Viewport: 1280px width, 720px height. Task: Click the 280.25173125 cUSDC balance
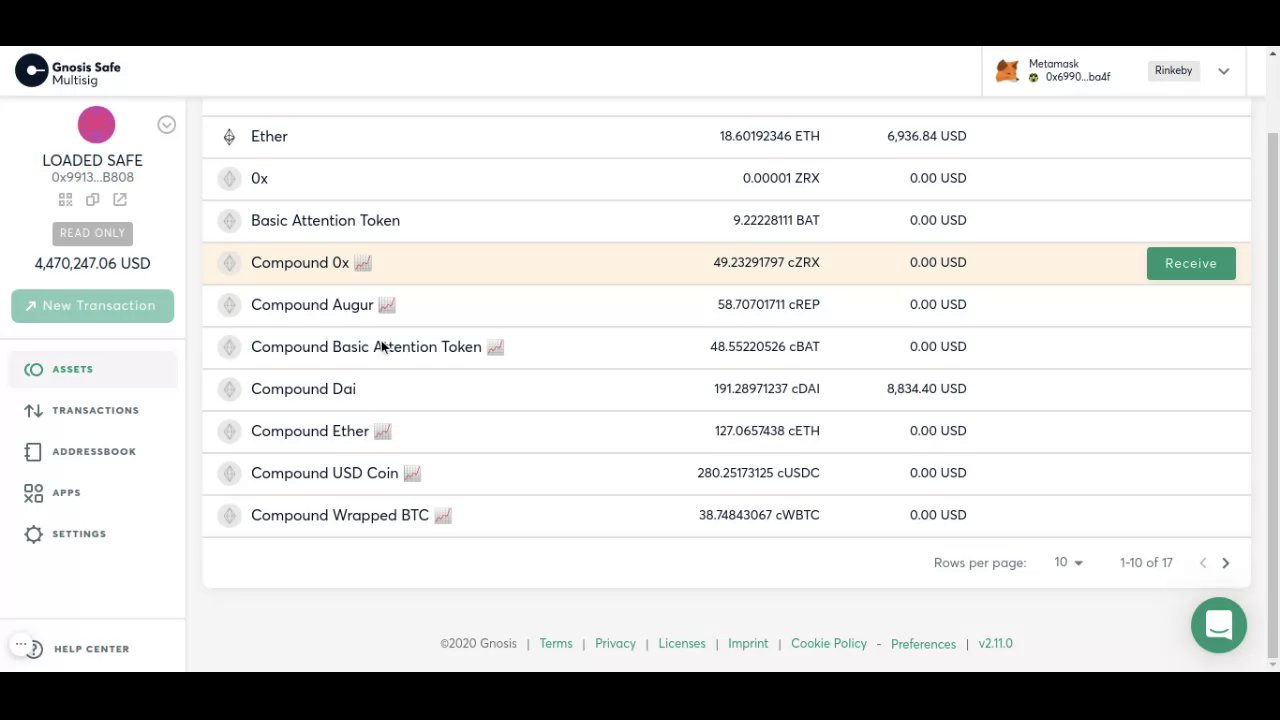tap(758, 473)
